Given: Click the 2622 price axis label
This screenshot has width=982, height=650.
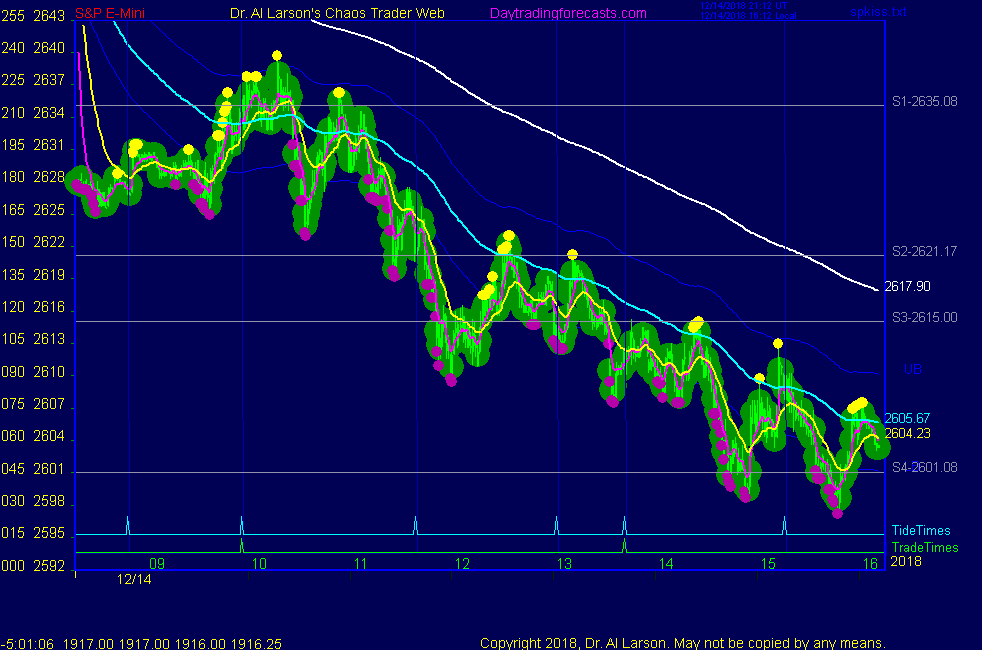Looking at the screenshot, I should coord(49,242).
